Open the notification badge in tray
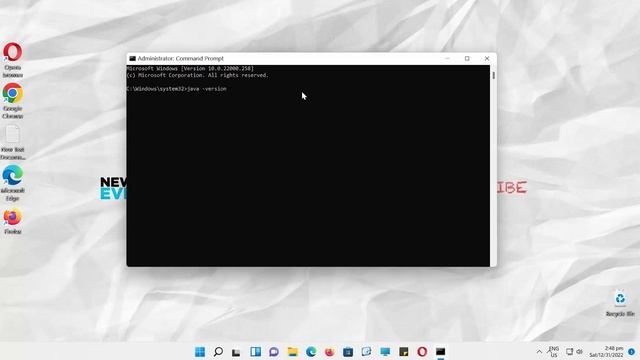The height and width of the screenshot is (360, 640). [631, 351]
